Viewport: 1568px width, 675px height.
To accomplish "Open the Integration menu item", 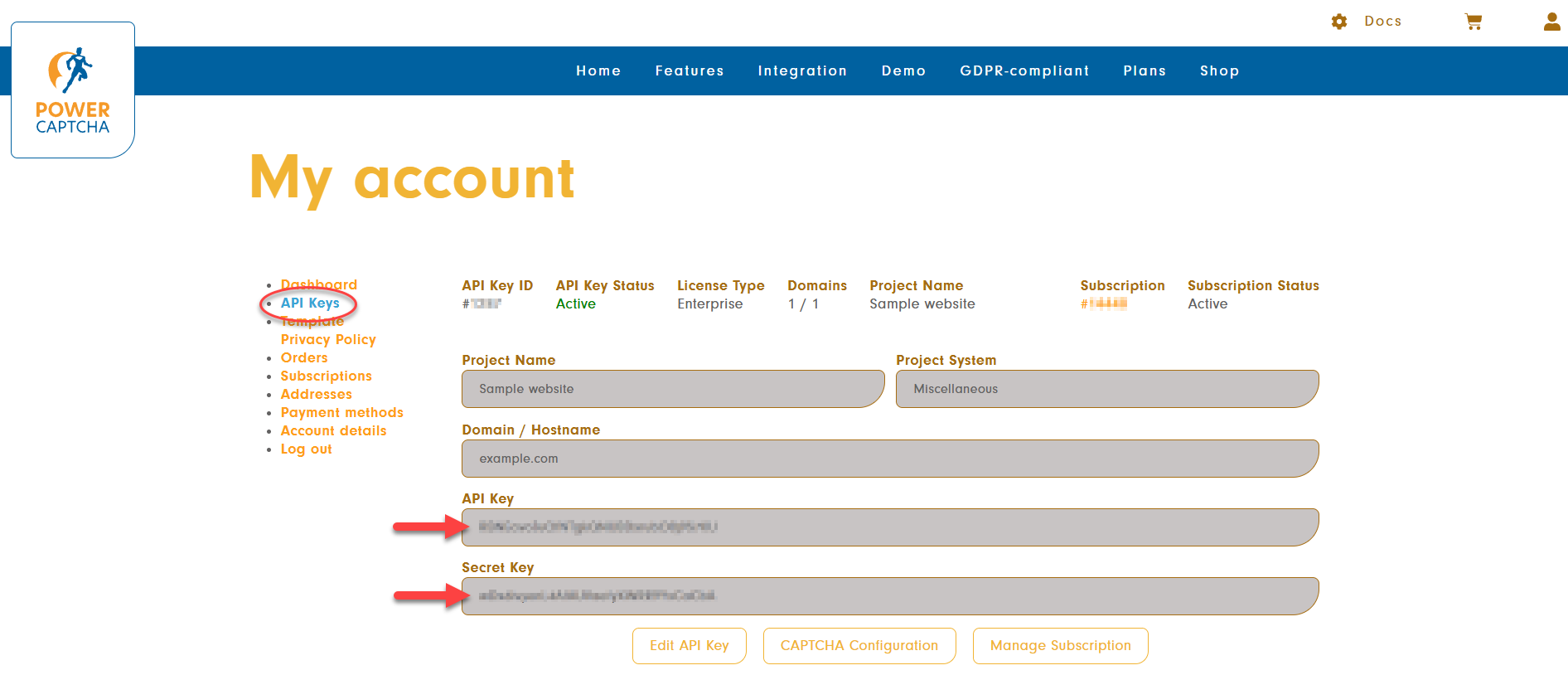I will point(802,71).
